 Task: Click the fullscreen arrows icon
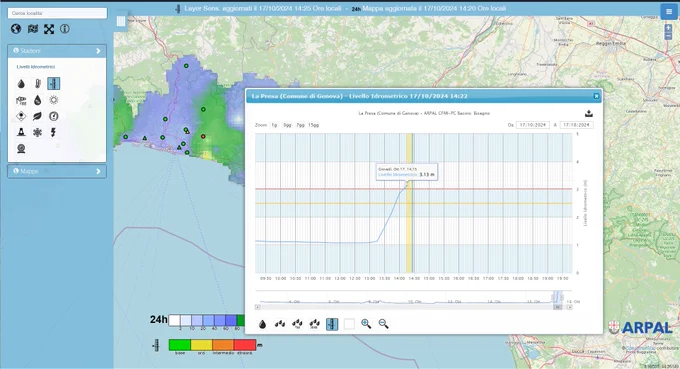click(49, 29)
